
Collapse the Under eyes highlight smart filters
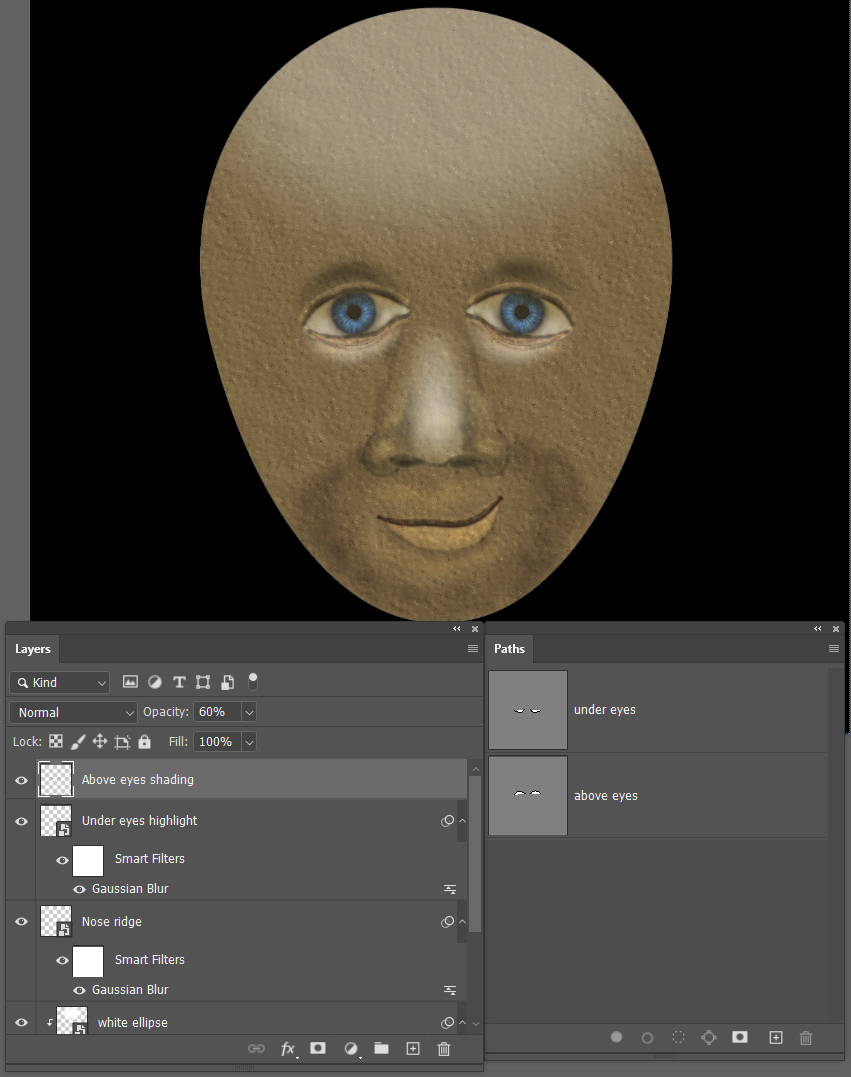pyautogui.click(x=462, y=821)
